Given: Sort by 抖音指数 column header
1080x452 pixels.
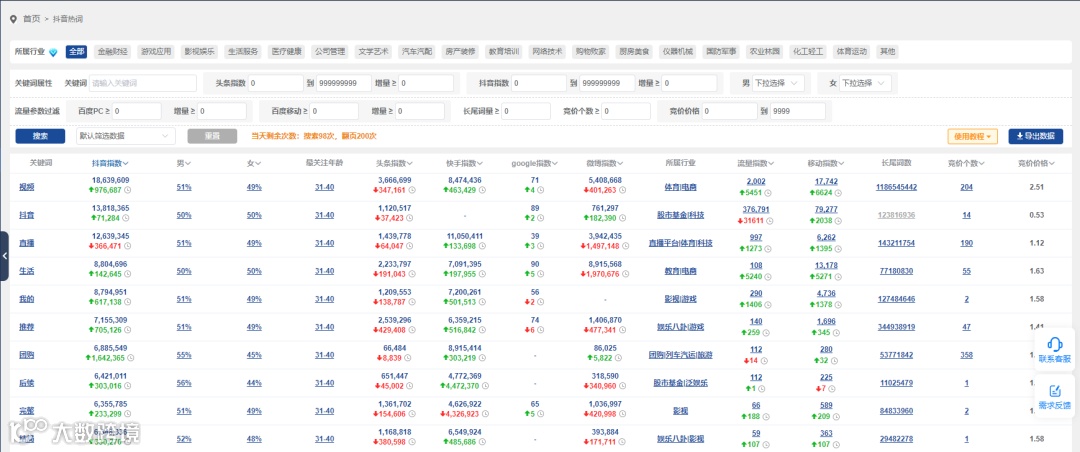Looking at the screenshot, I should point(110,163).
